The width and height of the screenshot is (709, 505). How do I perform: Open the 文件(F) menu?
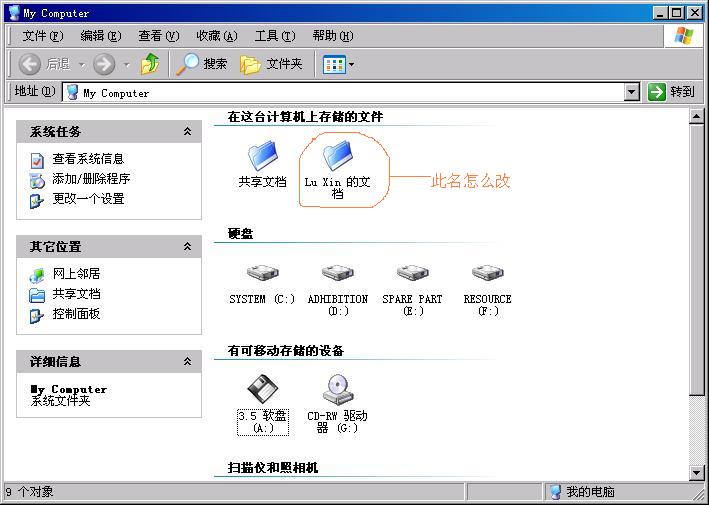click(x=43, y=36)
